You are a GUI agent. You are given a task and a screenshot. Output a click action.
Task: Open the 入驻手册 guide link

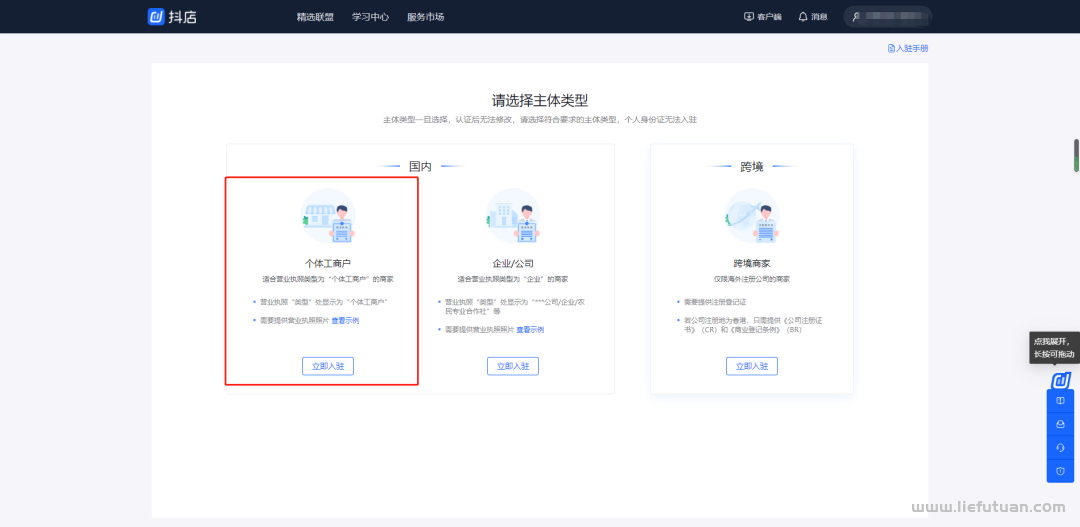pos(908,48)
